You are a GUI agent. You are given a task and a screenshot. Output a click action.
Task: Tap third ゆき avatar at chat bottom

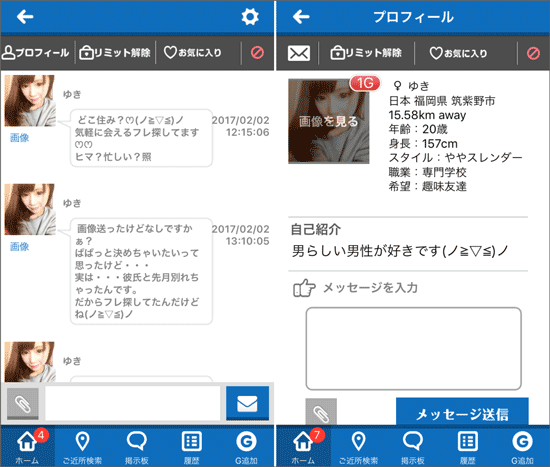click(30, 362)
